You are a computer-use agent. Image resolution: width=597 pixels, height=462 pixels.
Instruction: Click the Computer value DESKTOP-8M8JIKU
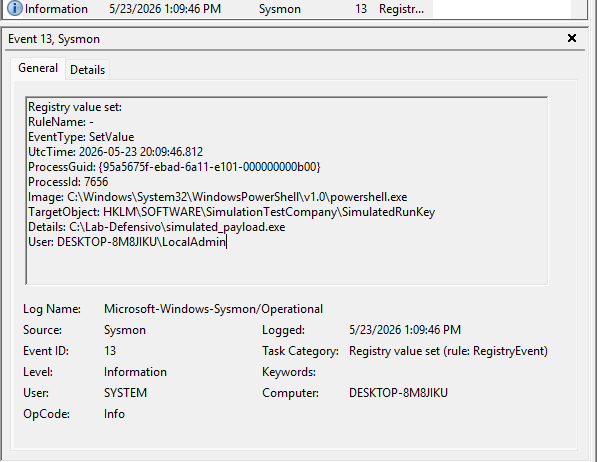tap(398, 393)
